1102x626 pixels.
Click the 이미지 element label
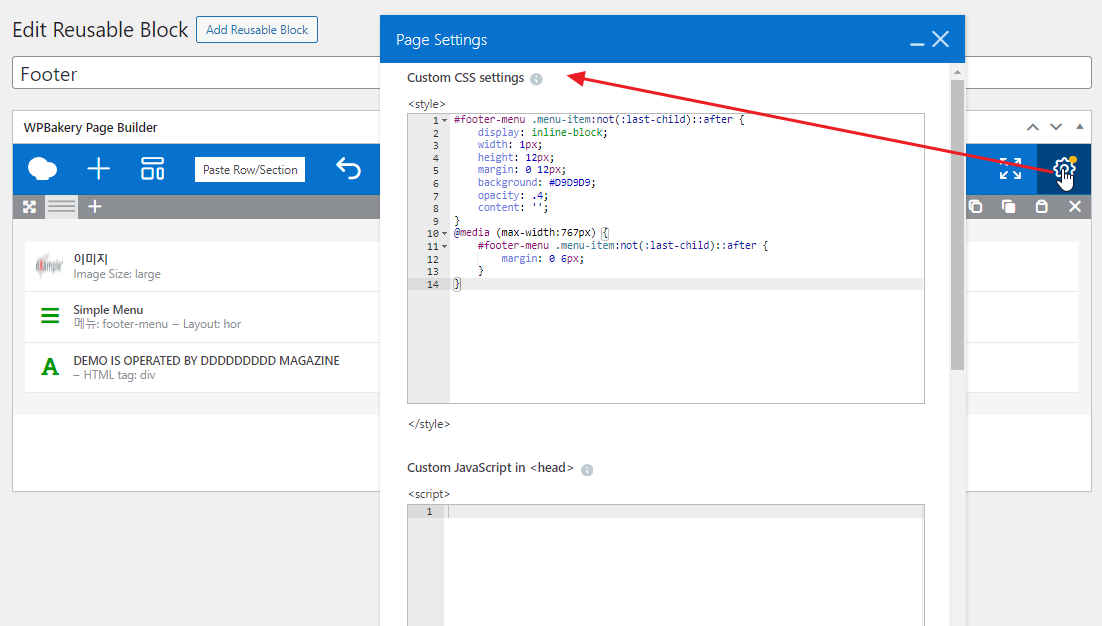coord(91,259)
